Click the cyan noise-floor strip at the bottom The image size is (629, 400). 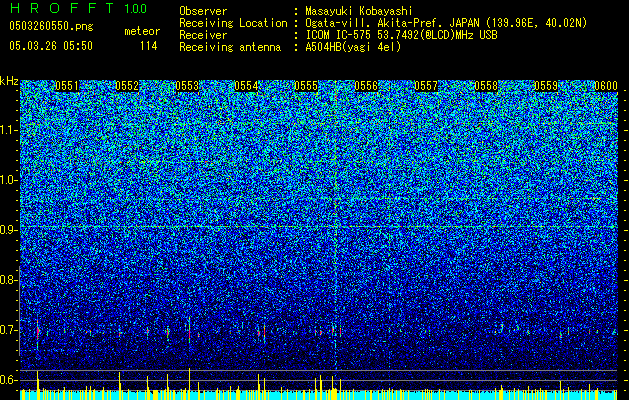[x=319, y=395]
